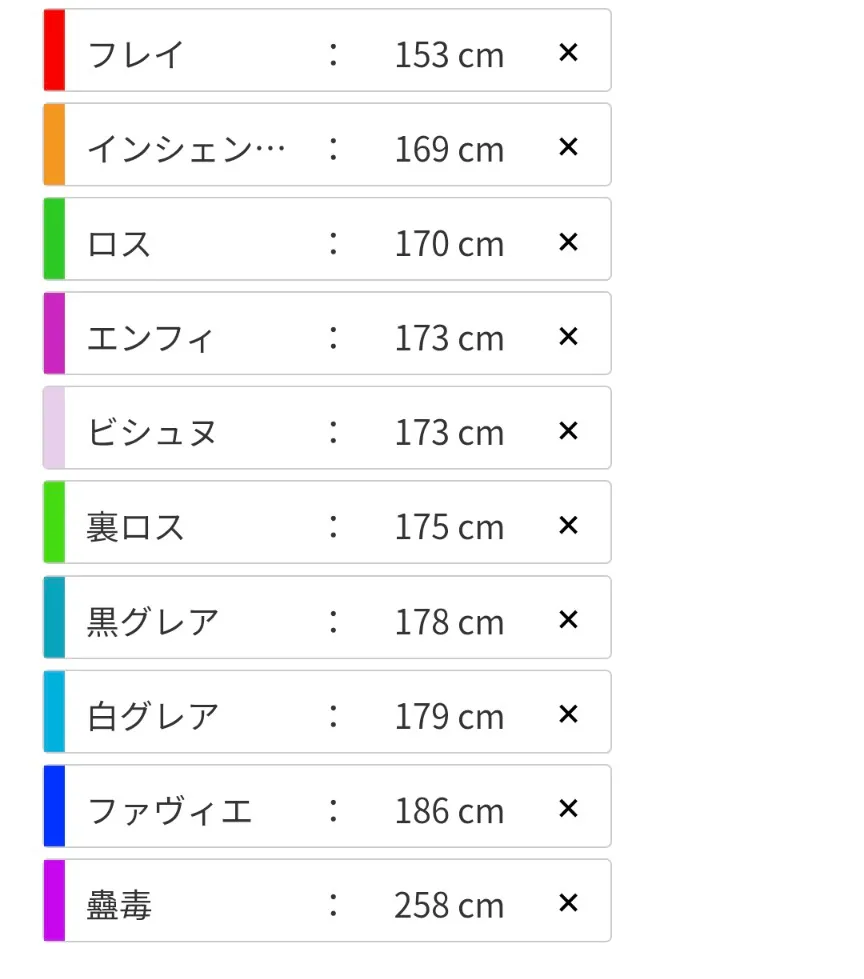The width and height of the screenshot is (864, 979).
Task: Click the エンフィ name text
Action: pyautogui.click(x=150, y=338)
